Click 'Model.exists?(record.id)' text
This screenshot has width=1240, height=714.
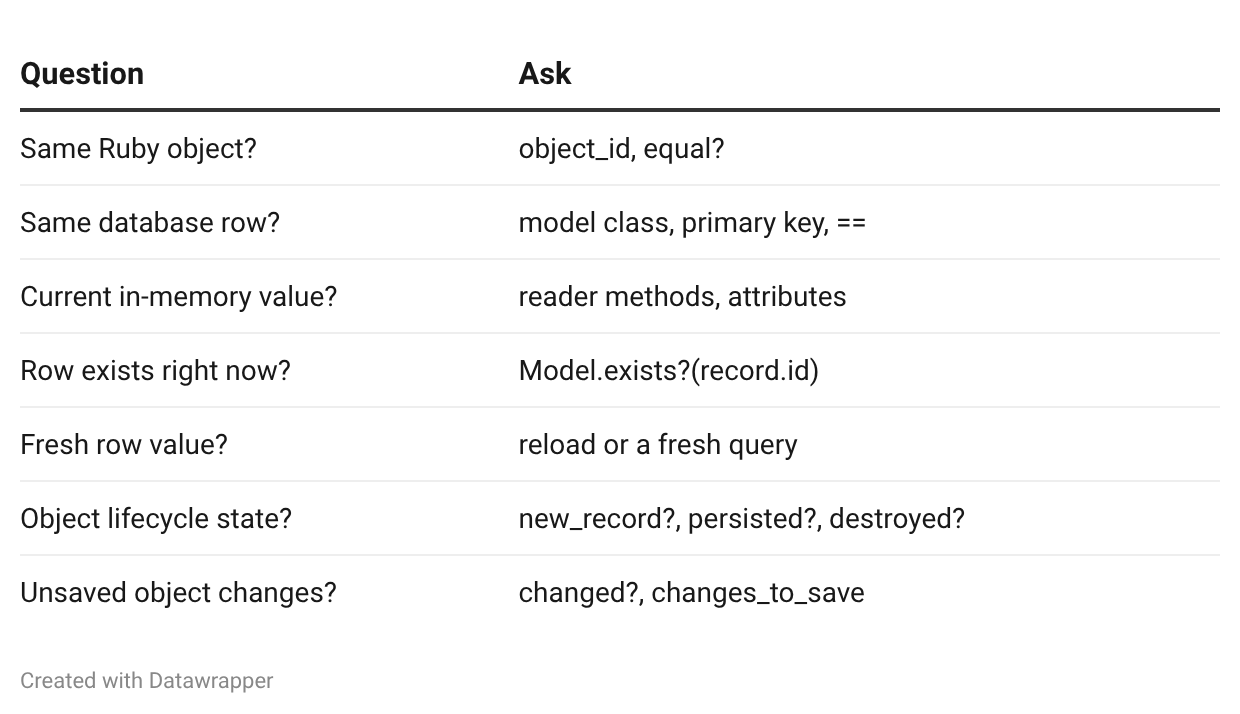click(x=668, y=371)
